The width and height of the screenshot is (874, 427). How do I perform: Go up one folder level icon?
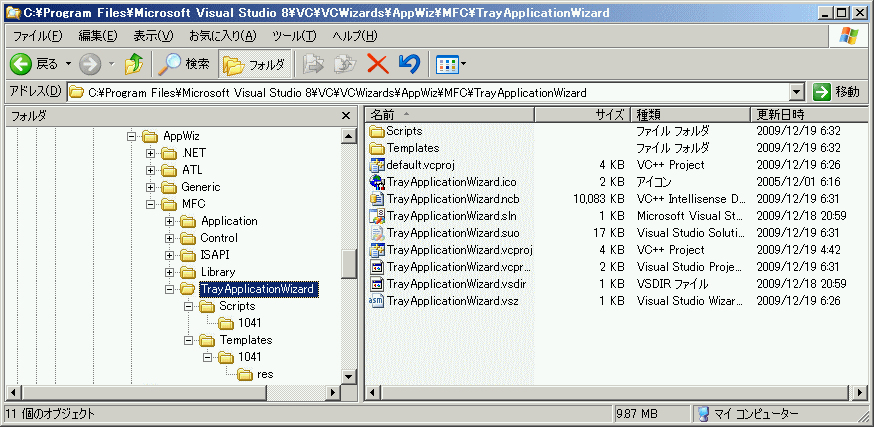click(x=134, y=65)
